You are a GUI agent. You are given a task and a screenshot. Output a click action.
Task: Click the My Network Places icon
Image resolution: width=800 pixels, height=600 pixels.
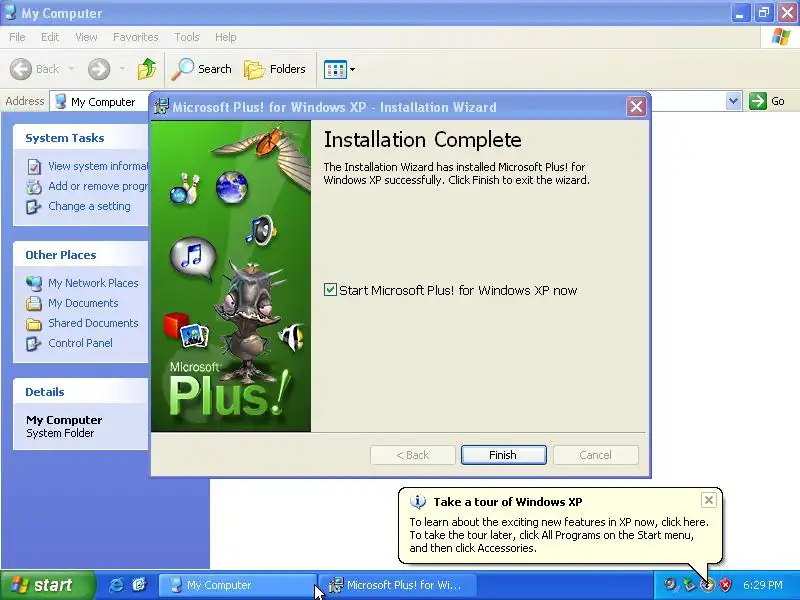pyautogui.click(x=34, y=283)
